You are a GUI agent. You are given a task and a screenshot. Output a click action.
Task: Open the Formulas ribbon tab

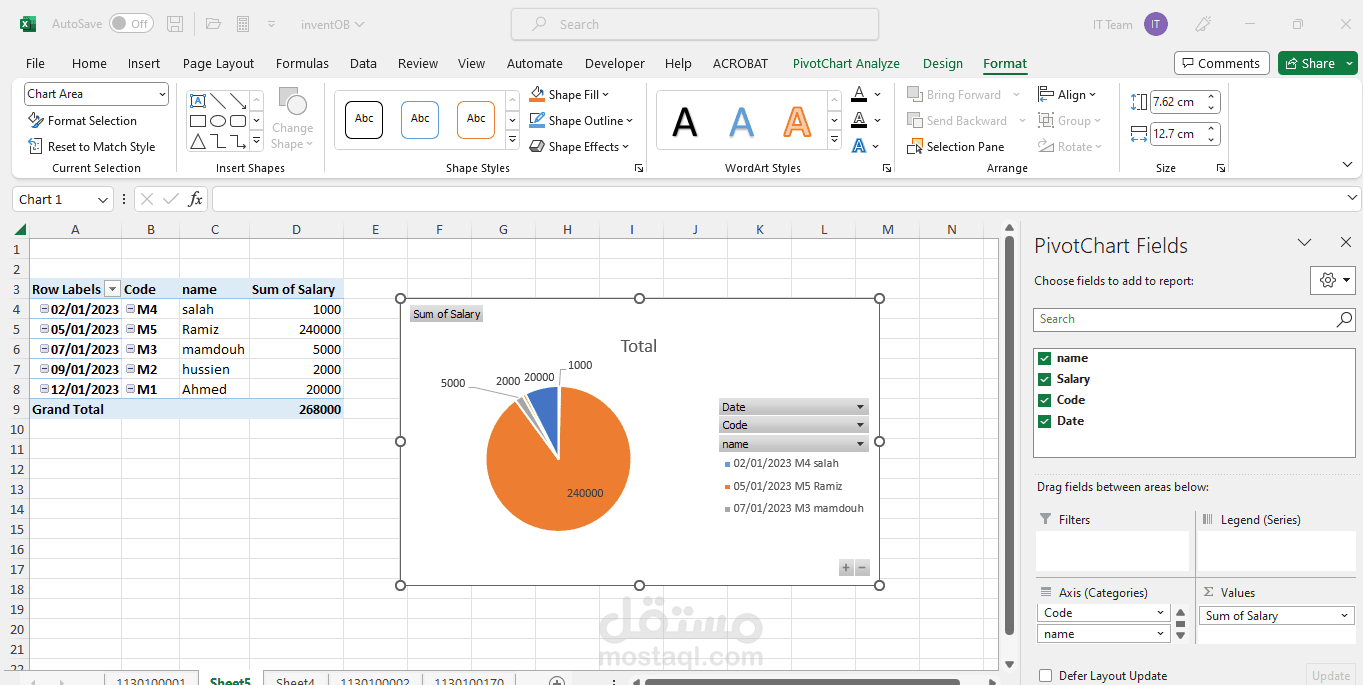pyautogui.click(x=302, y=63)
